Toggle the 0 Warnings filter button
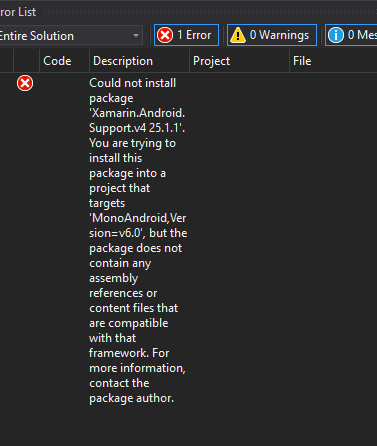 pos(272,35)
